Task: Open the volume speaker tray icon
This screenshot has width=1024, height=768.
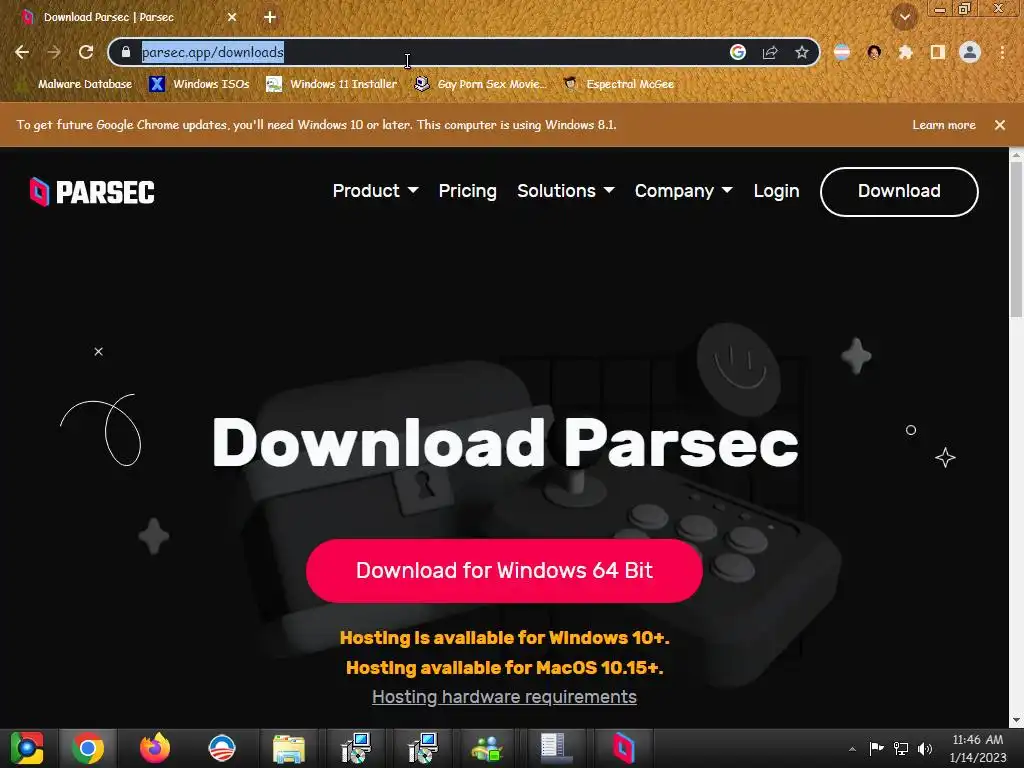Action: (x=925, y=749)
